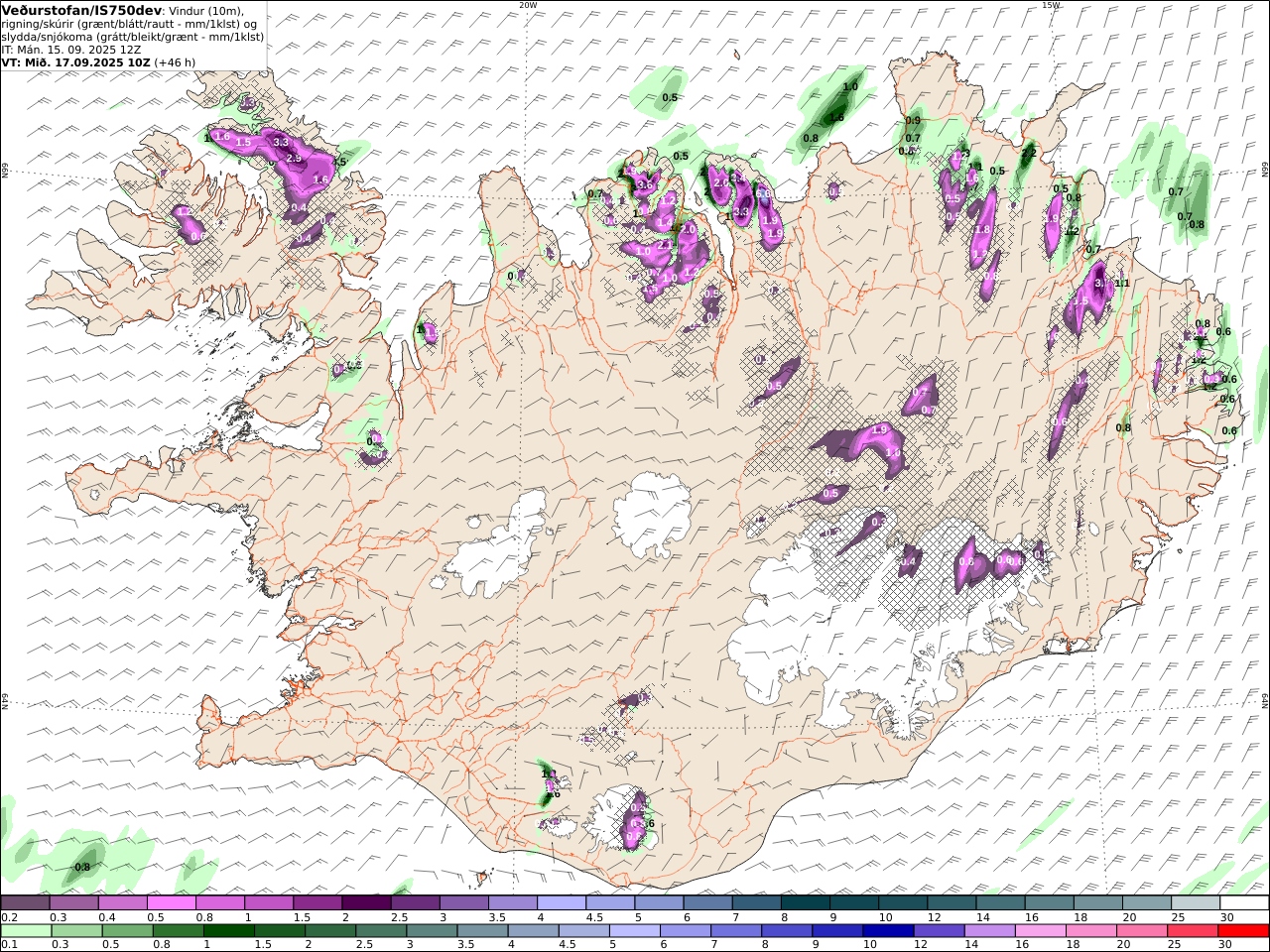Pick light gray snow swatch between 25 and 30
This screenshot has width=1270, height=952.
[x=1196, y=902]
